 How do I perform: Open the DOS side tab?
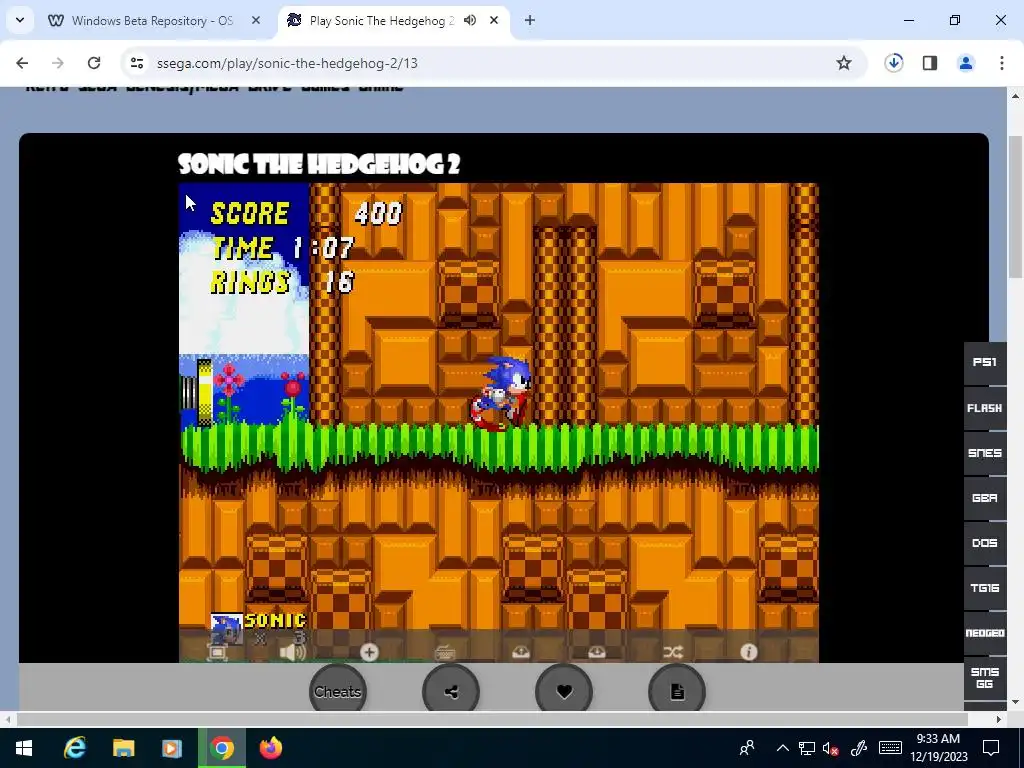click(x=985, y=543)
